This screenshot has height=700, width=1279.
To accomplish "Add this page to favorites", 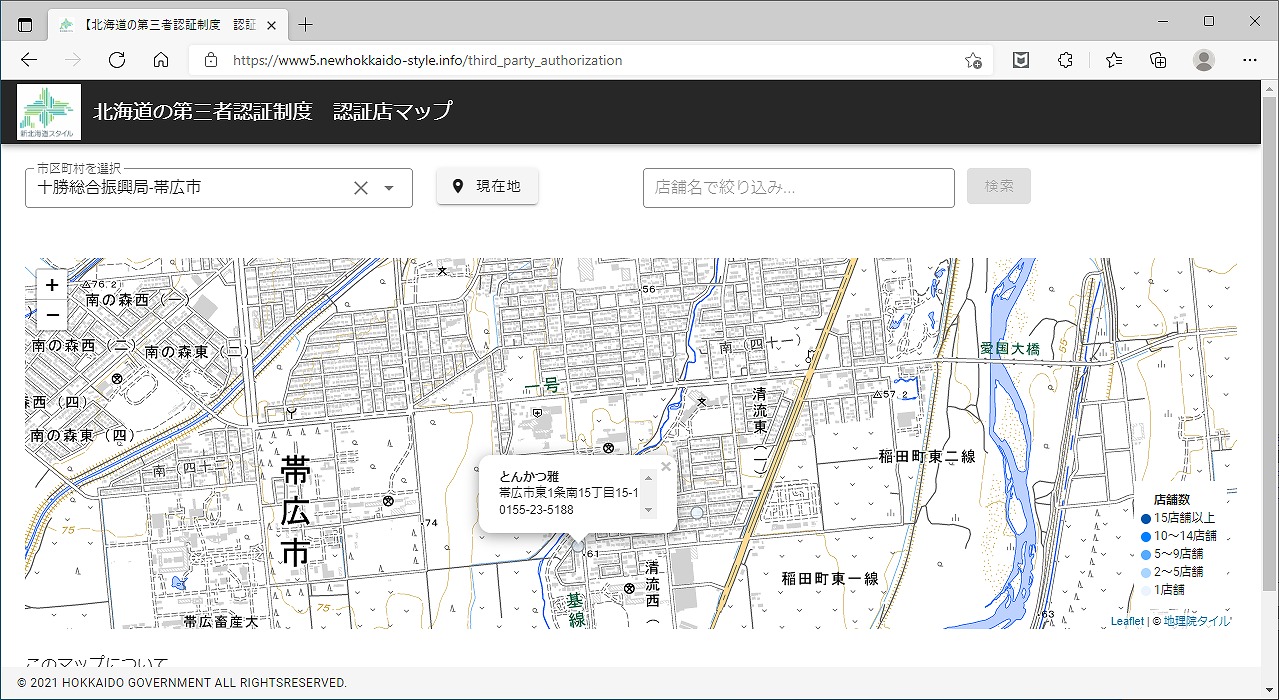I will [973, 60].
